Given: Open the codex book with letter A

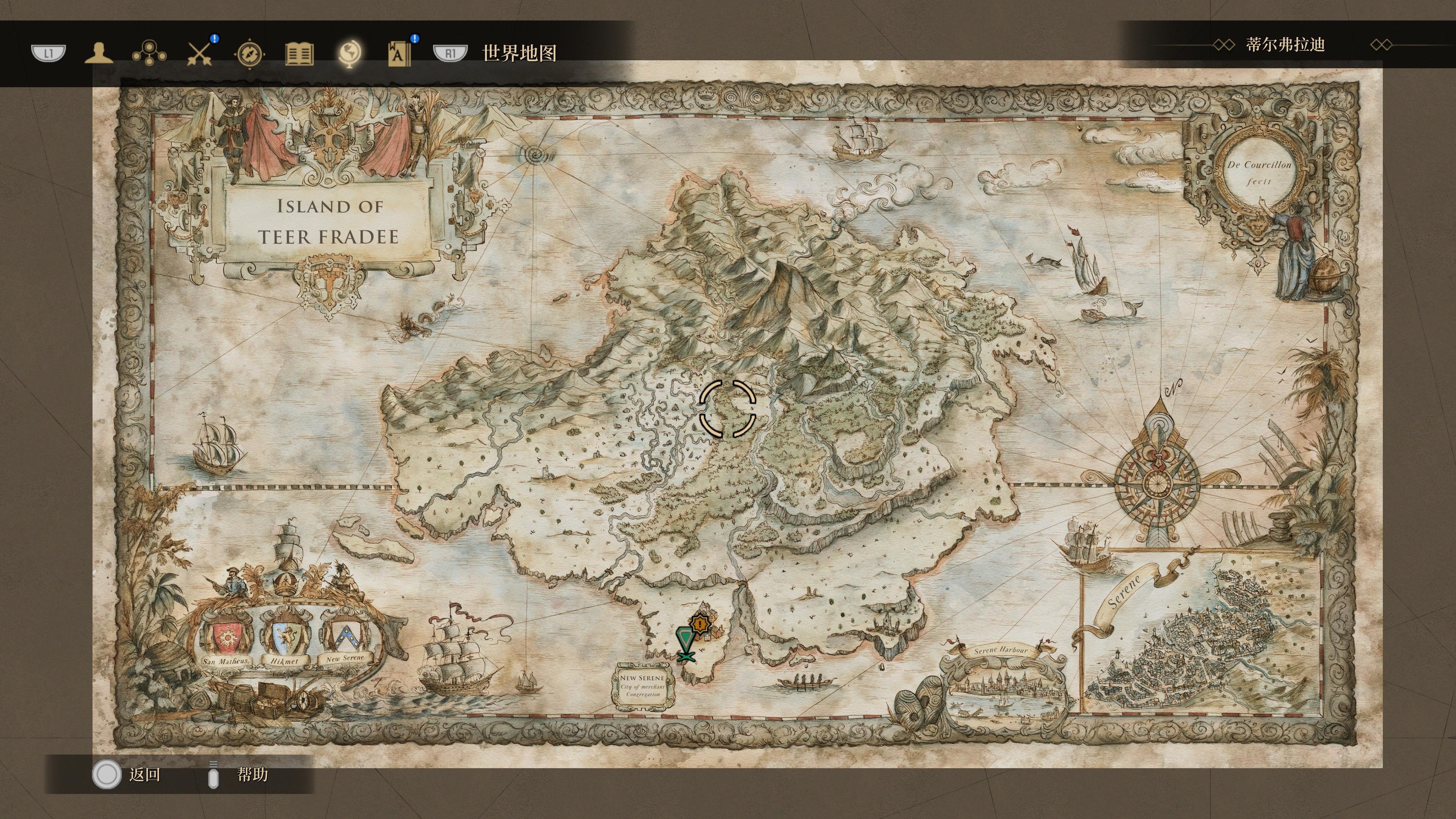Looking at the screenshot, I should [399, 54].
